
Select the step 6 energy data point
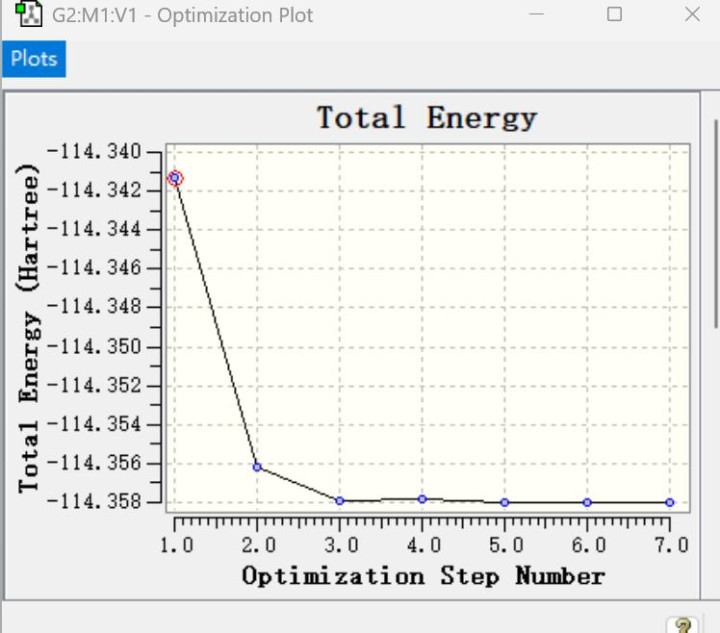[587, 503]
